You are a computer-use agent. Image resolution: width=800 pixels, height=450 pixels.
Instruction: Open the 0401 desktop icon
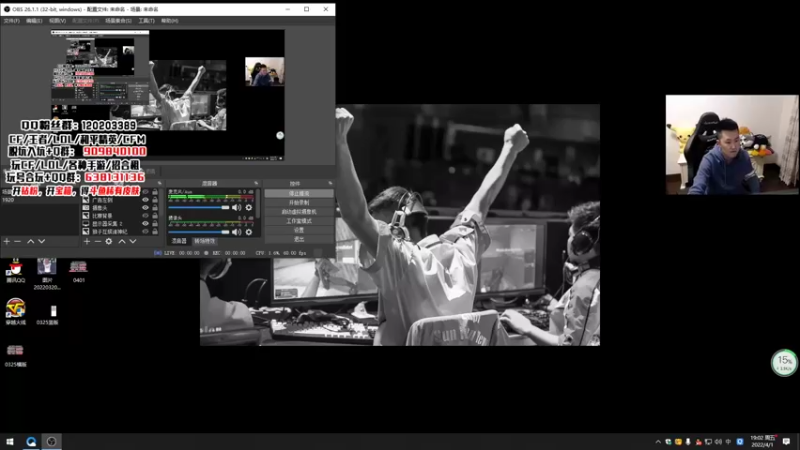click(x=79, y=271)
